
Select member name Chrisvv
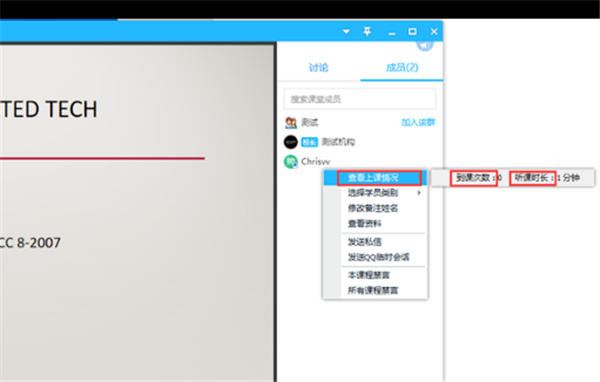(x=316, y=162)
